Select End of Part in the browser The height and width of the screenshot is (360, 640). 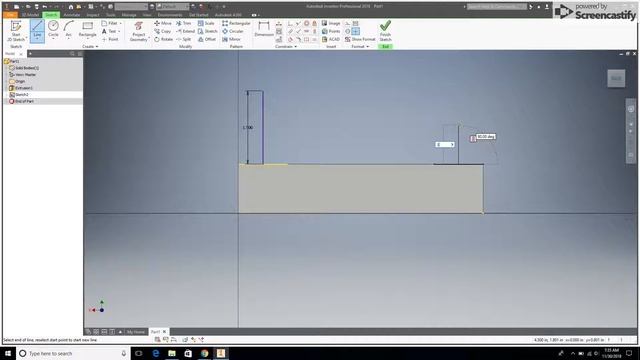pos(22,101)
